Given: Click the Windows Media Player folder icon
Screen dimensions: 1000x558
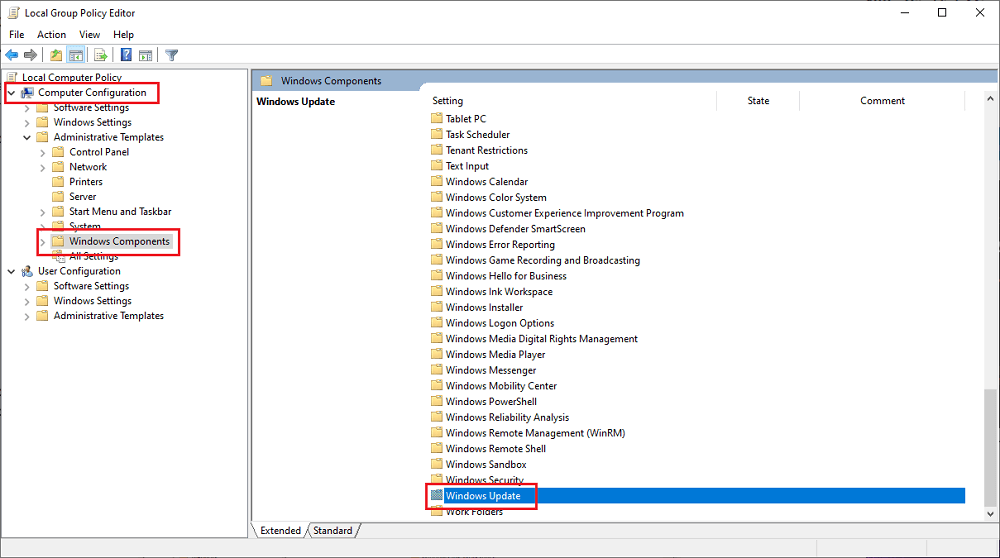Looking at the screenshot, I should pyautogui.click(x=437, y=354).
